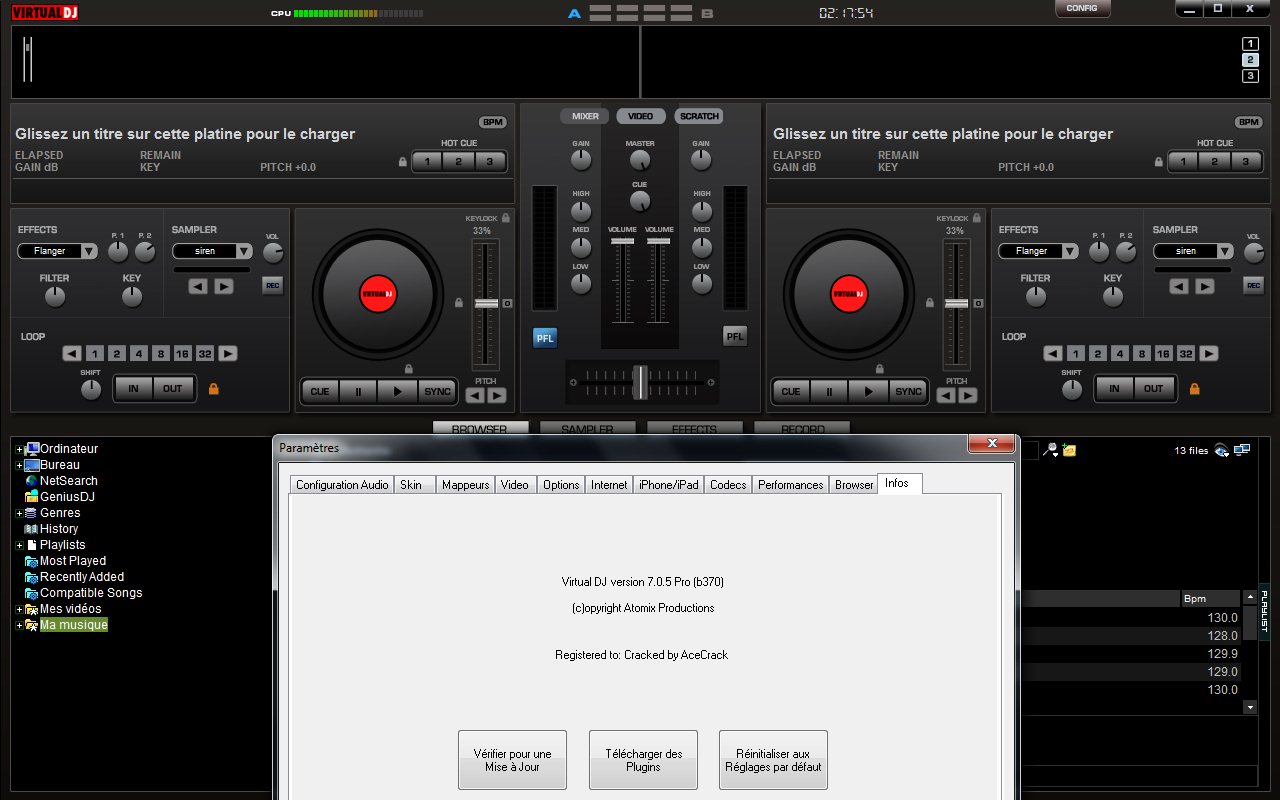This screenshot has width=1280, height=800.
Task: Toggle sampler REC on the left deck
Action: (x=272, y=286)
